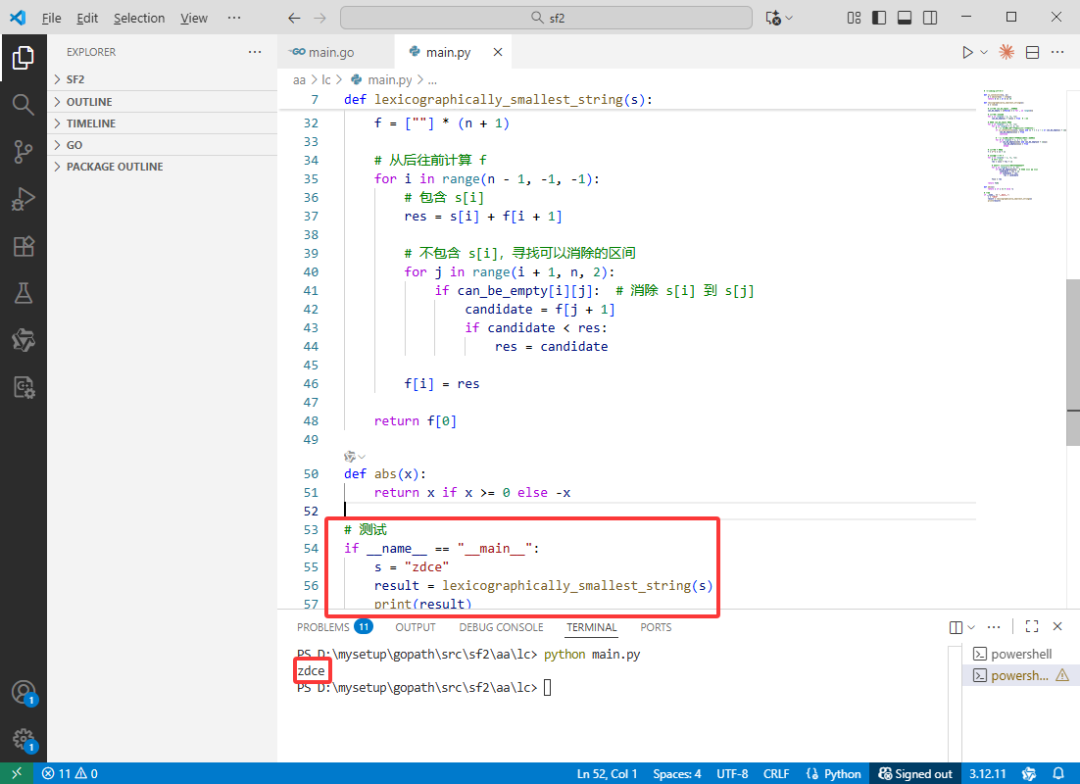Toggle the secondary side bar
1080x784 pixels.
pos(930,18)
